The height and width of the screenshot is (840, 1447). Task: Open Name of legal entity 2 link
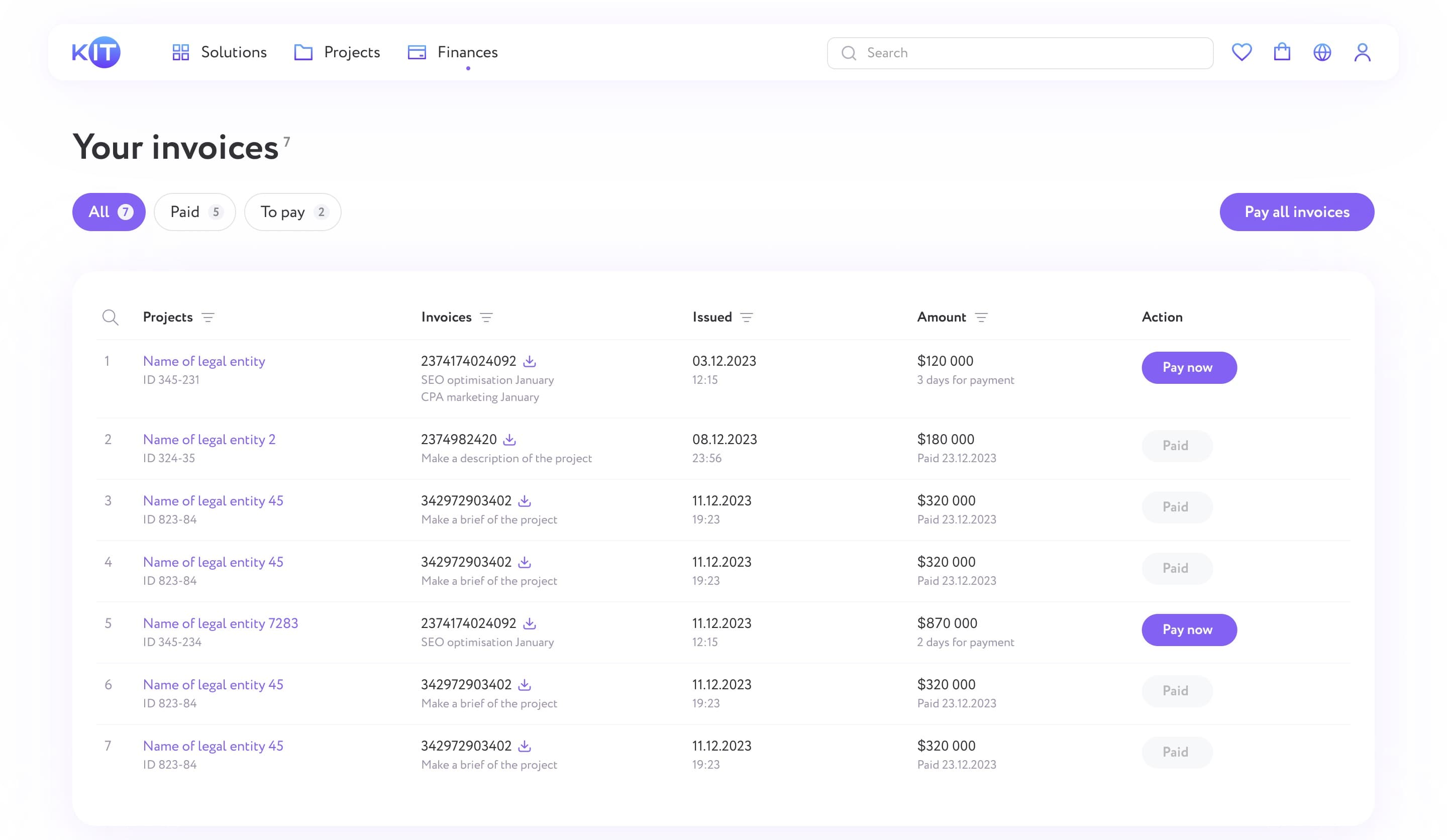coord(209,440)
